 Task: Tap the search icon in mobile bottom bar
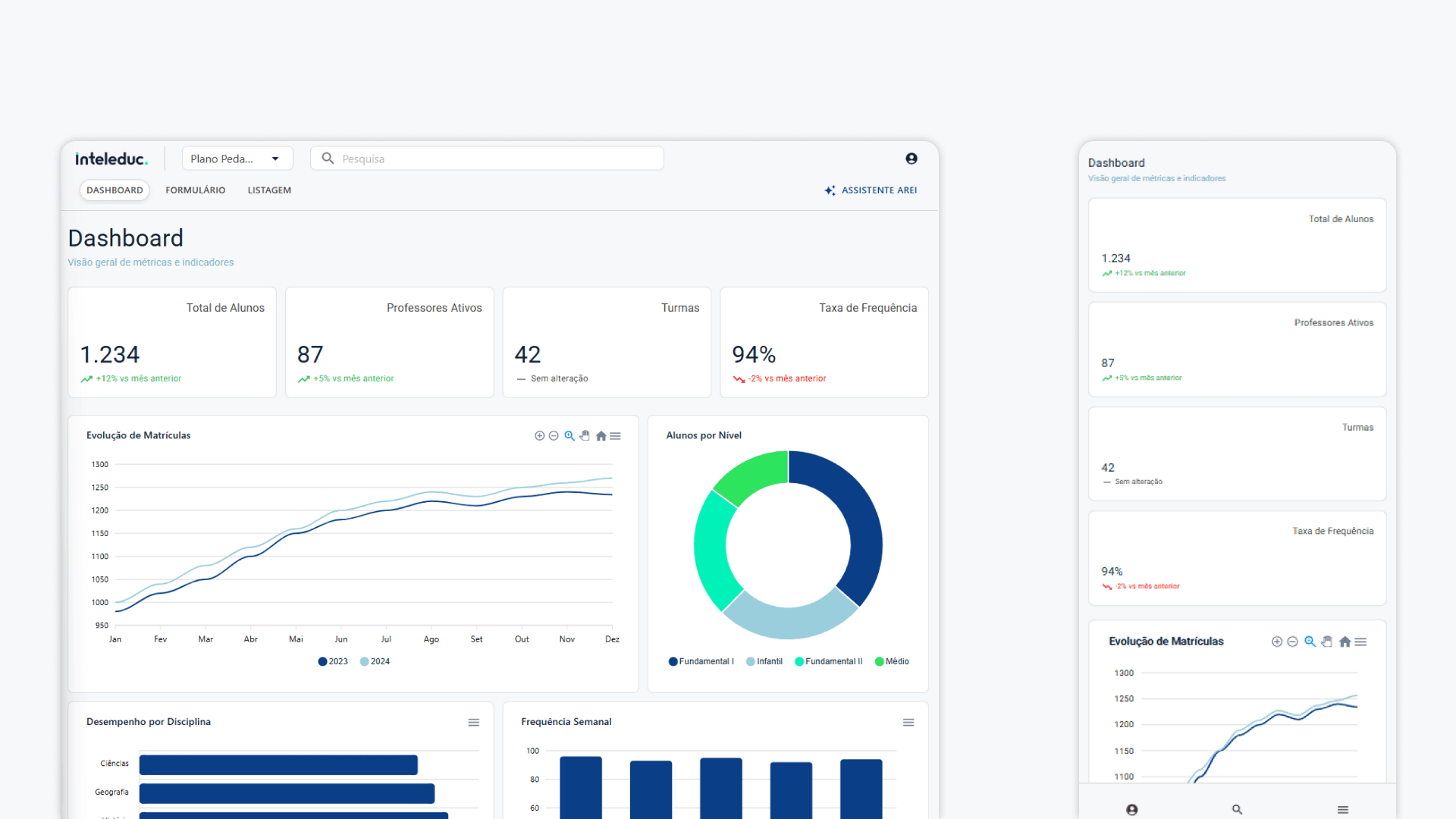[x=1238, y=810]
